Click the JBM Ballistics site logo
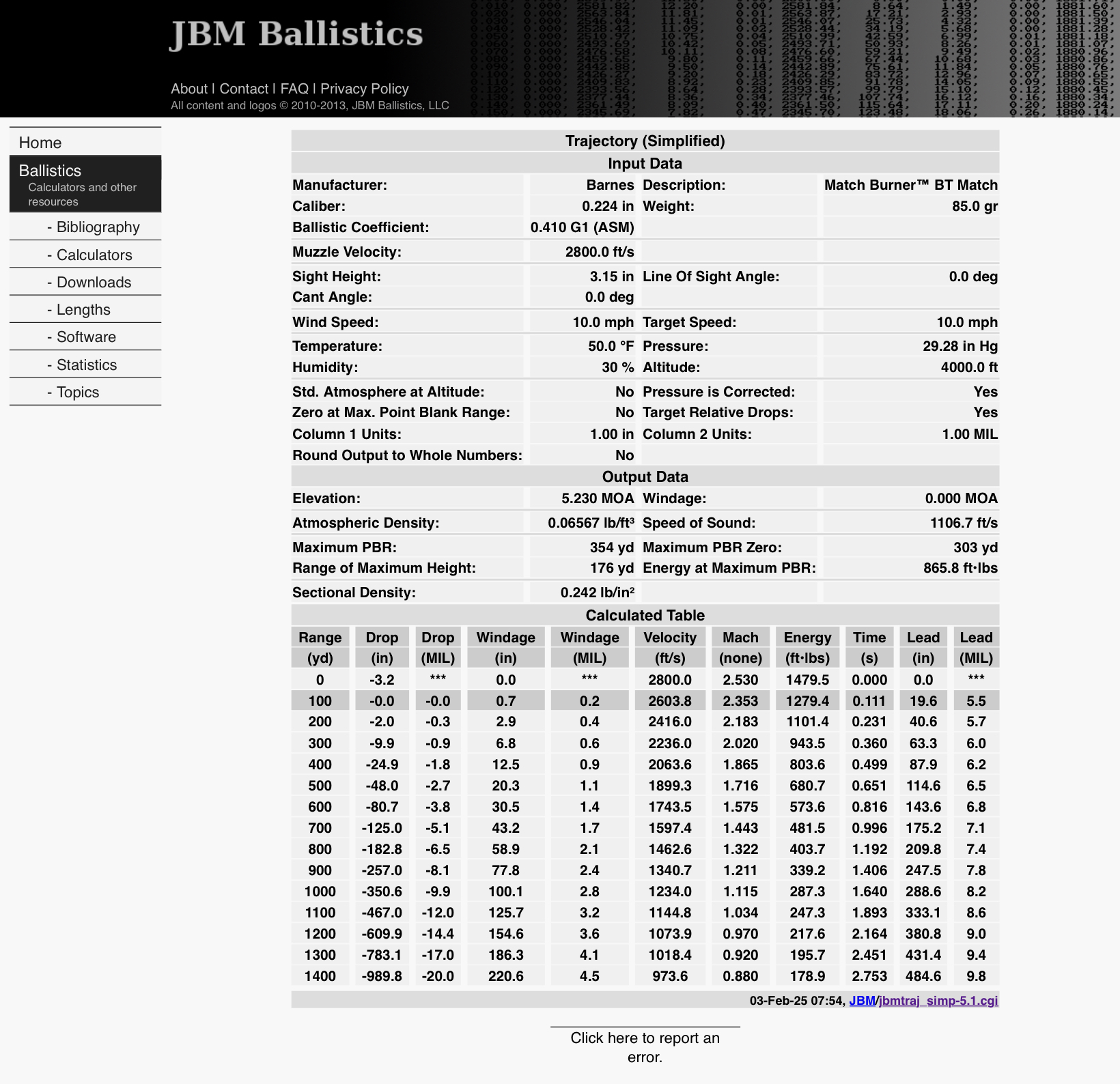 [x=296, y=34]
